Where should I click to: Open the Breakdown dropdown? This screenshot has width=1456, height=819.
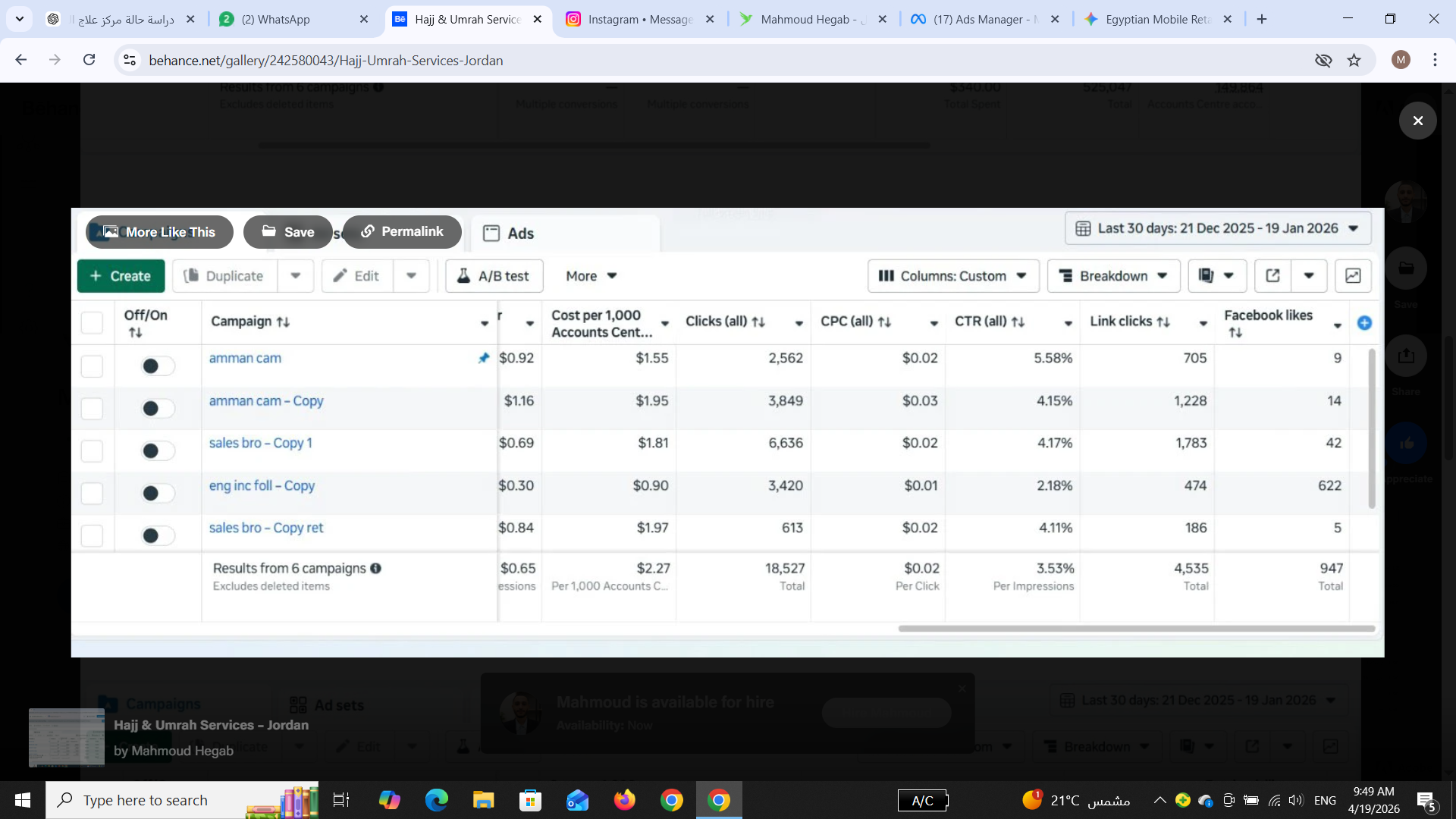[1113, 276]
